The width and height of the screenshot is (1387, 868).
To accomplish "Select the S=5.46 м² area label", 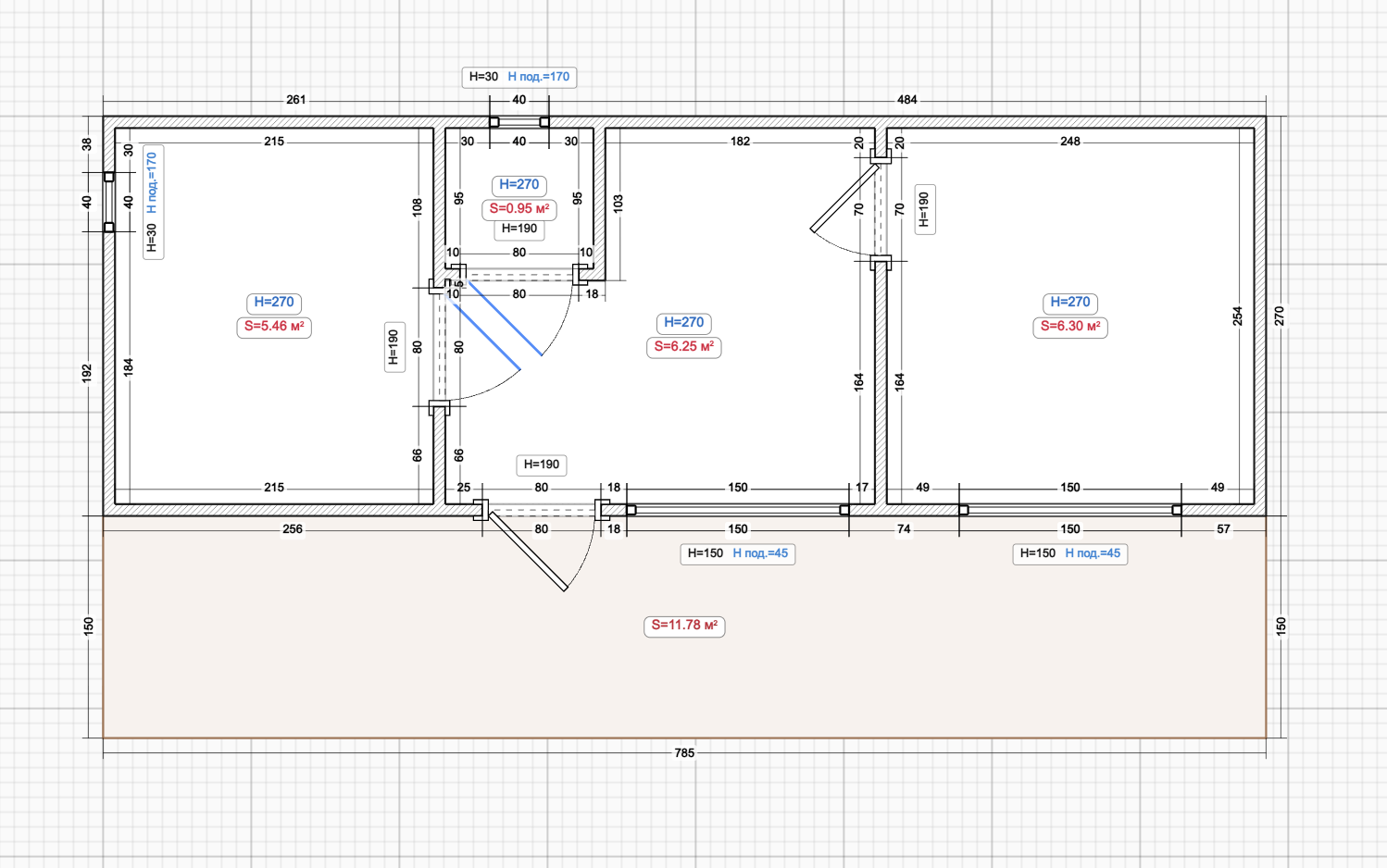I will (x=274, y=327).
